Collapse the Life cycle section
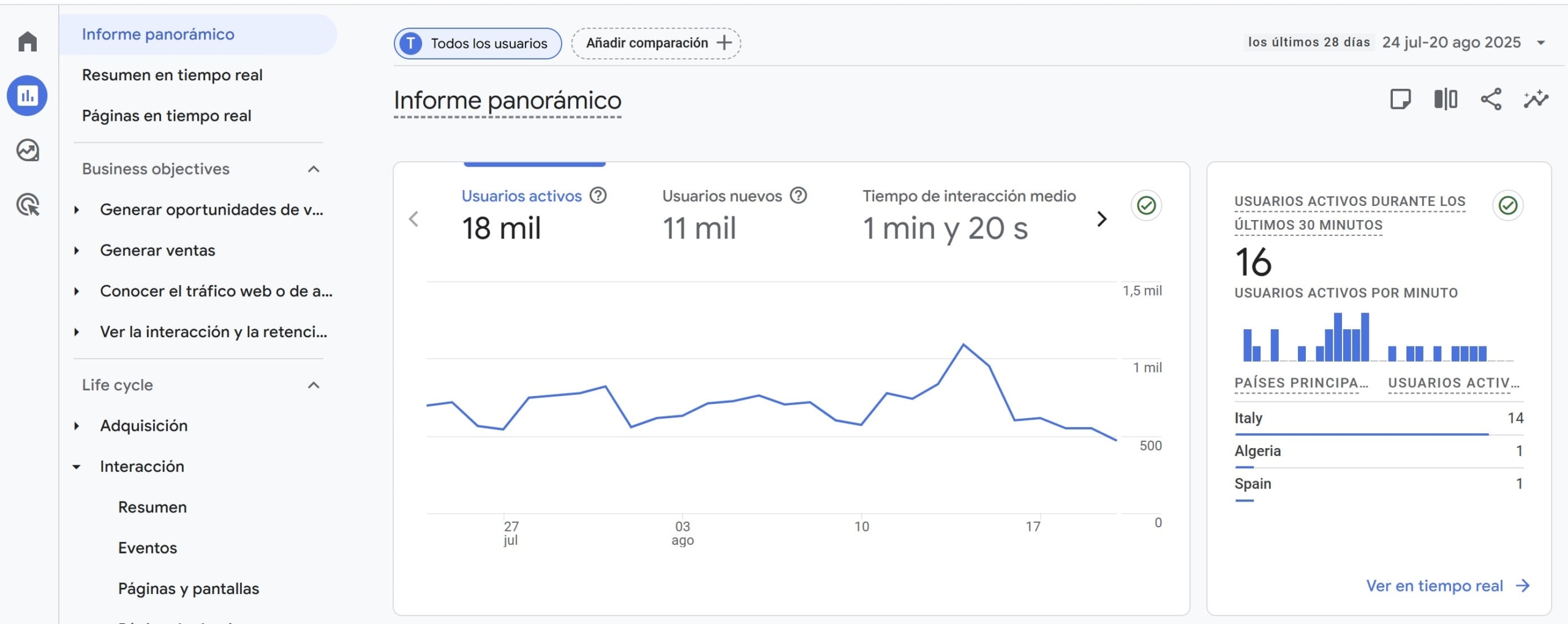This screenshot has width=1568, height=624. tap(314, 386)
